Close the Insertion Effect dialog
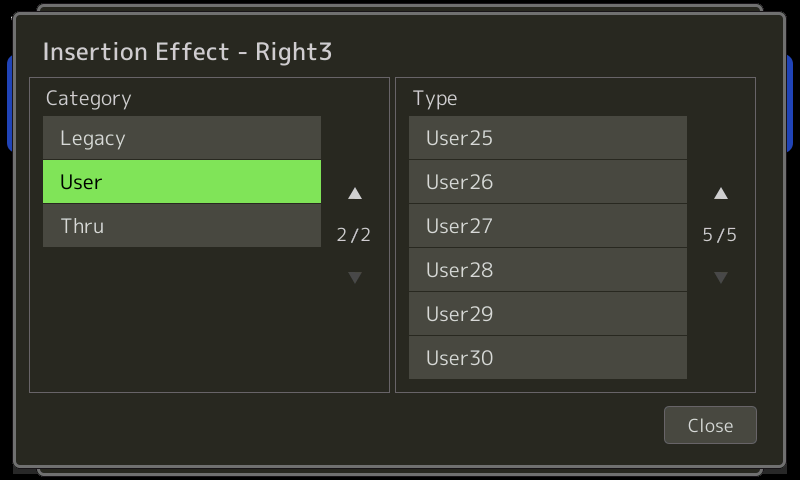The width and height of the screenshot is (800, 480). [710, 425]
